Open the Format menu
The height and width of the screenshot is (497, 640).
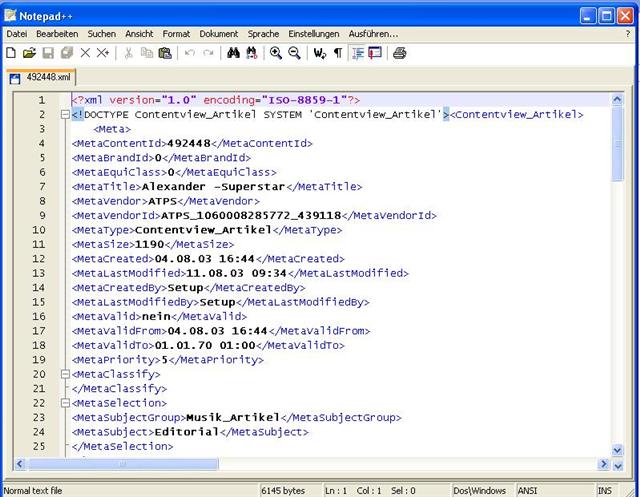(x=176, y=34)
